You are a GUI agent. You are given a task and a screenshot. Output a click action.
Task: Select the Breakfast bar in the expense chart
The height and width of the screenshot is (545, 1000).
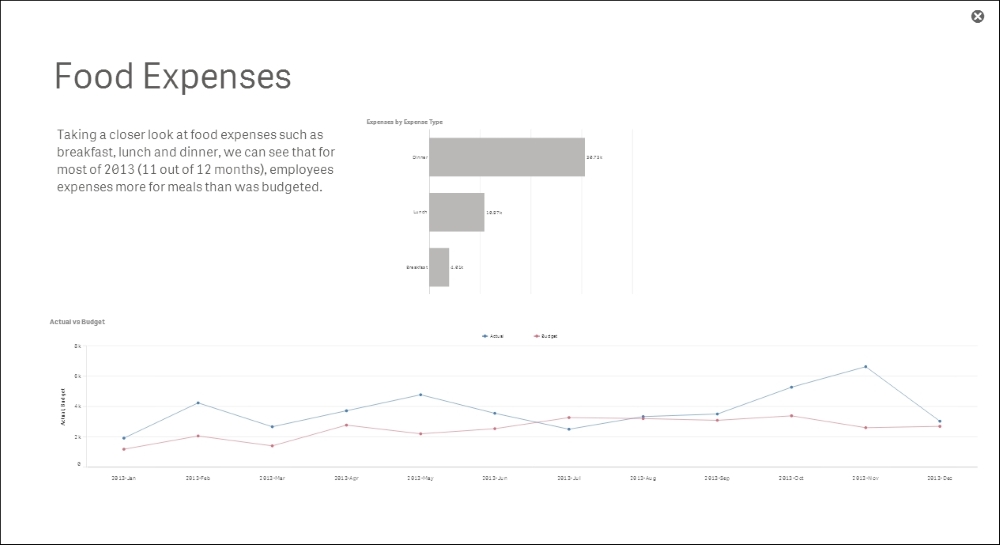pyautogui.click(x=439, y=267)
